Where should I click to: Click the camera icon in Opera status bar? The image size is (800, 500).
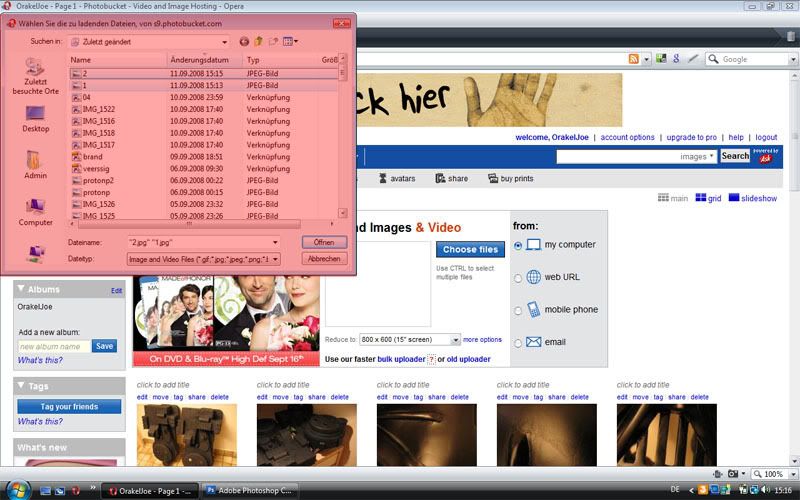coord(733,474)
